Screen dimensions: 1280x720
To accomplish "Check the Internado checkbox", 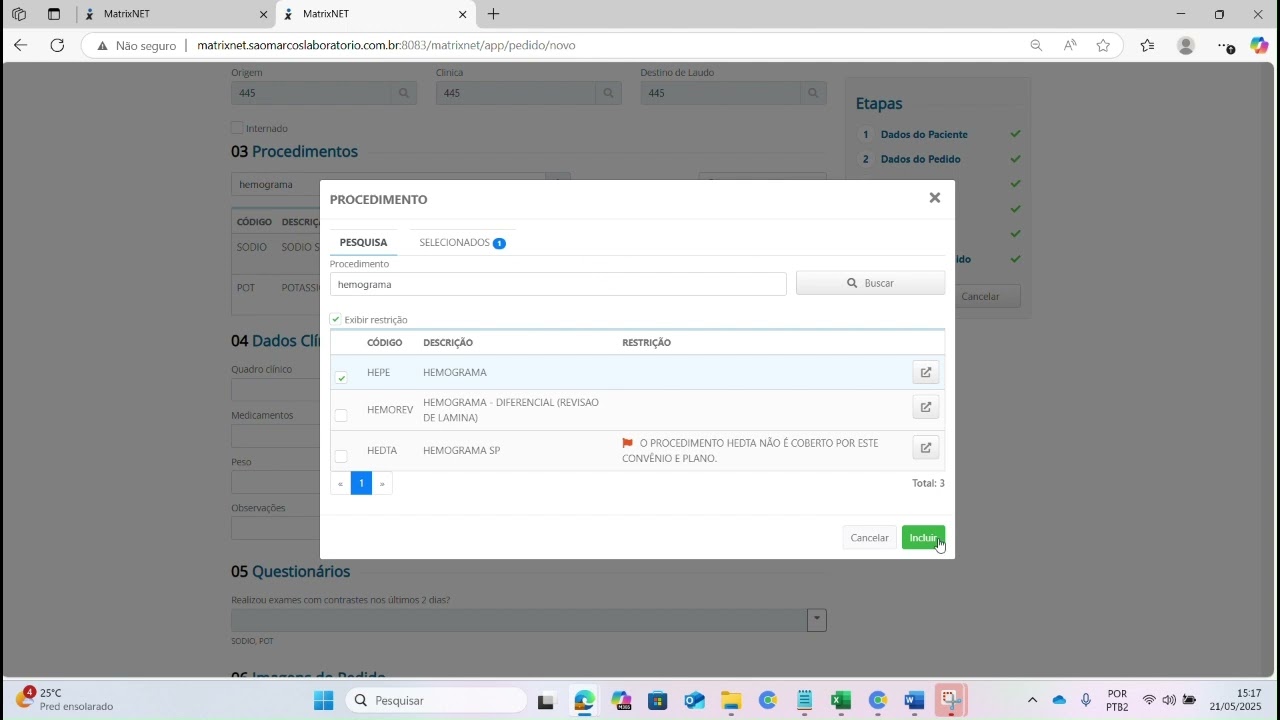I will coord(237,128).
